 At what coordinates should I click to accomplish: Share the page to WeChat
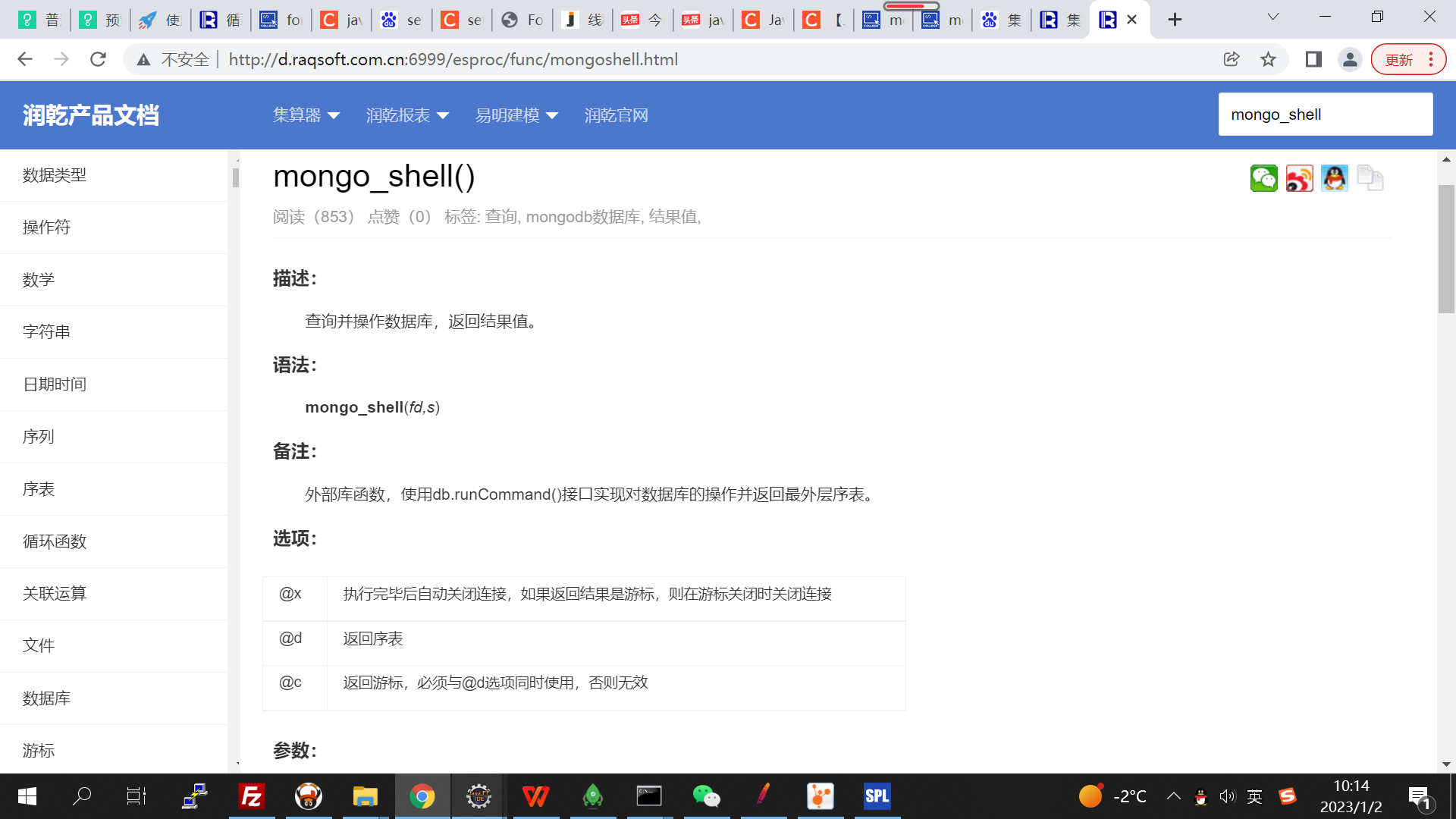pyautogui.click(x=1263, y=178)
